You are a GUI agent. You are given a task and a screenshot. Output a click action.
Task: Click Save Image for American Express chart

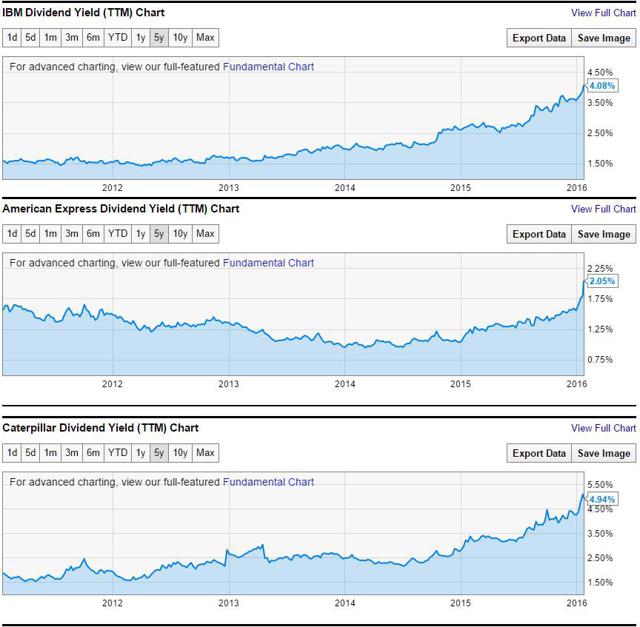pyautogui.click(x=604, y=234)
